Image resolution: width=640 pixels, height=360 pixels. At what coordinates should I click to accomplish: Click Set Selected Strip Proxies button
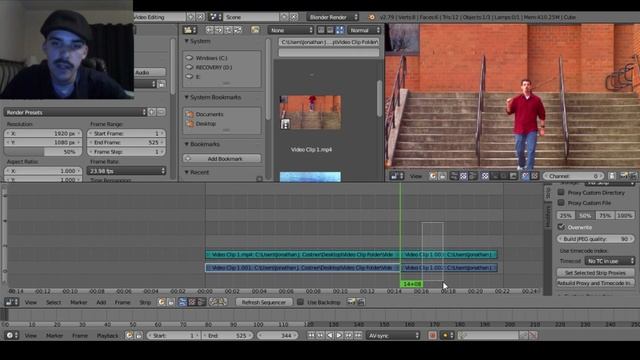596,273
